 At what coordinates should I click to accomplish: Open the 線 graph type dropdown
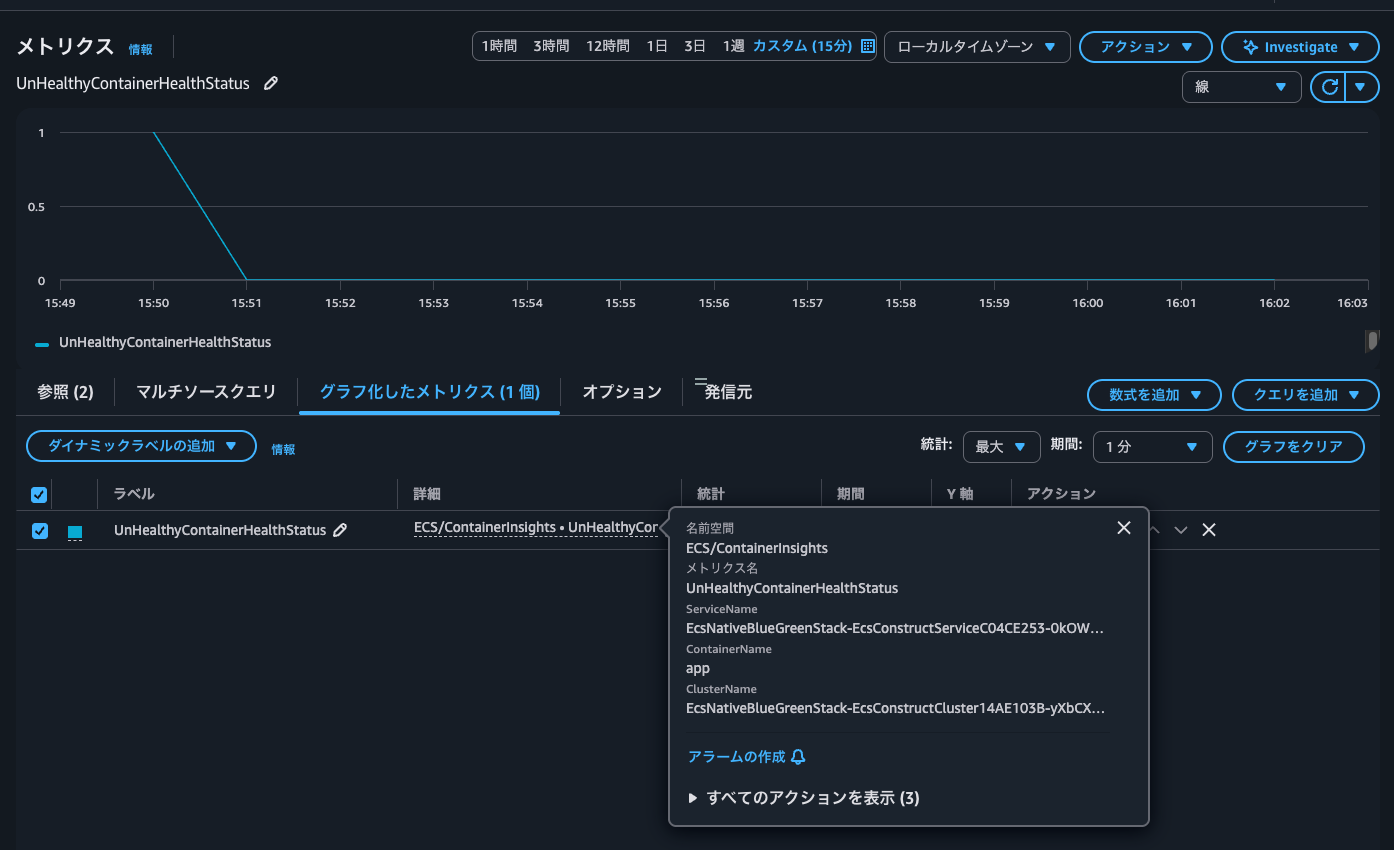click(x=1241, y=87)
